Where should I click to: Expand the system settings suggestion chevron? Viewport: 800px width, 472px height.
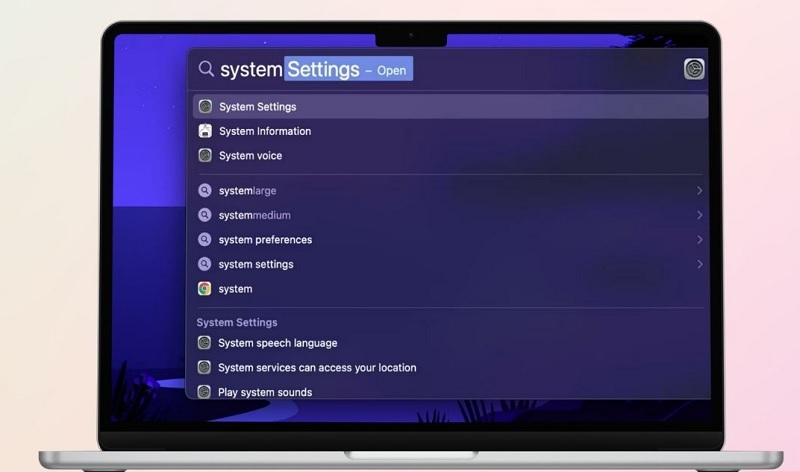pos(699,264)
